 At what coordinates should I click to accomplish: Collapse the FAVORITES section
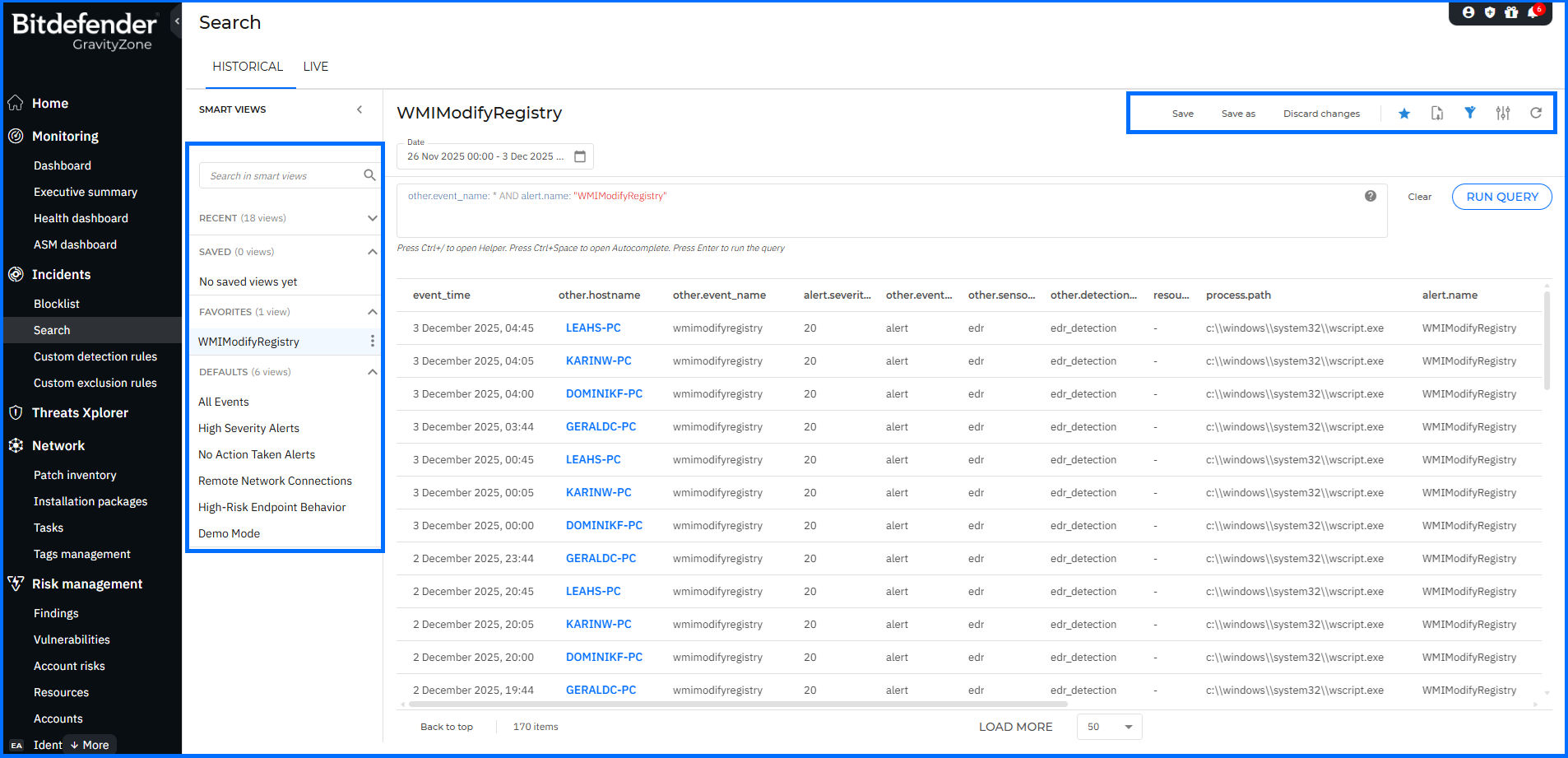tap(373, 311)
